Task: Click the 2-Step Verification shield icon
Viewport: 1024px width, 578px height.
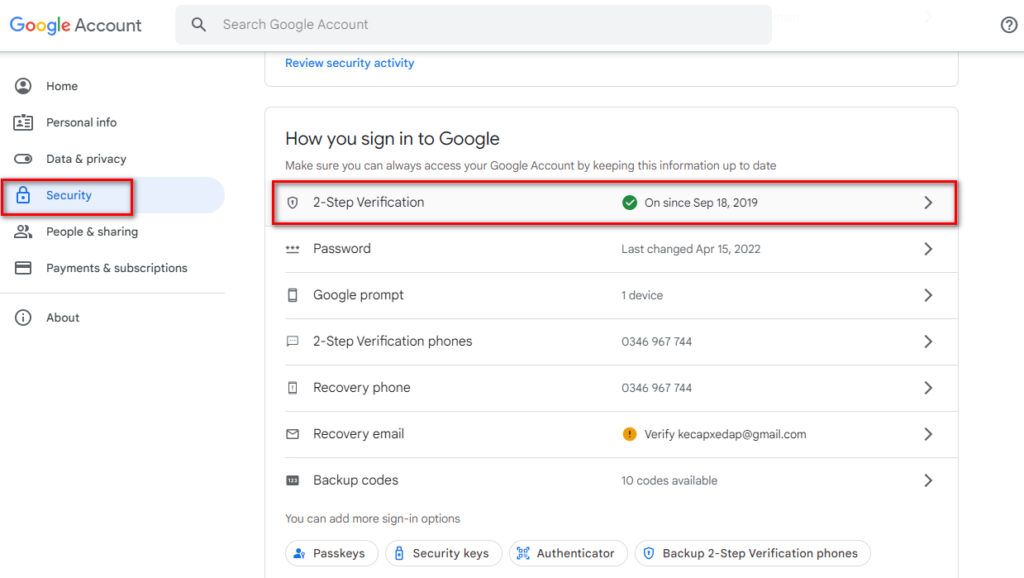Action: pyautogui.click(x=293, y=202)
